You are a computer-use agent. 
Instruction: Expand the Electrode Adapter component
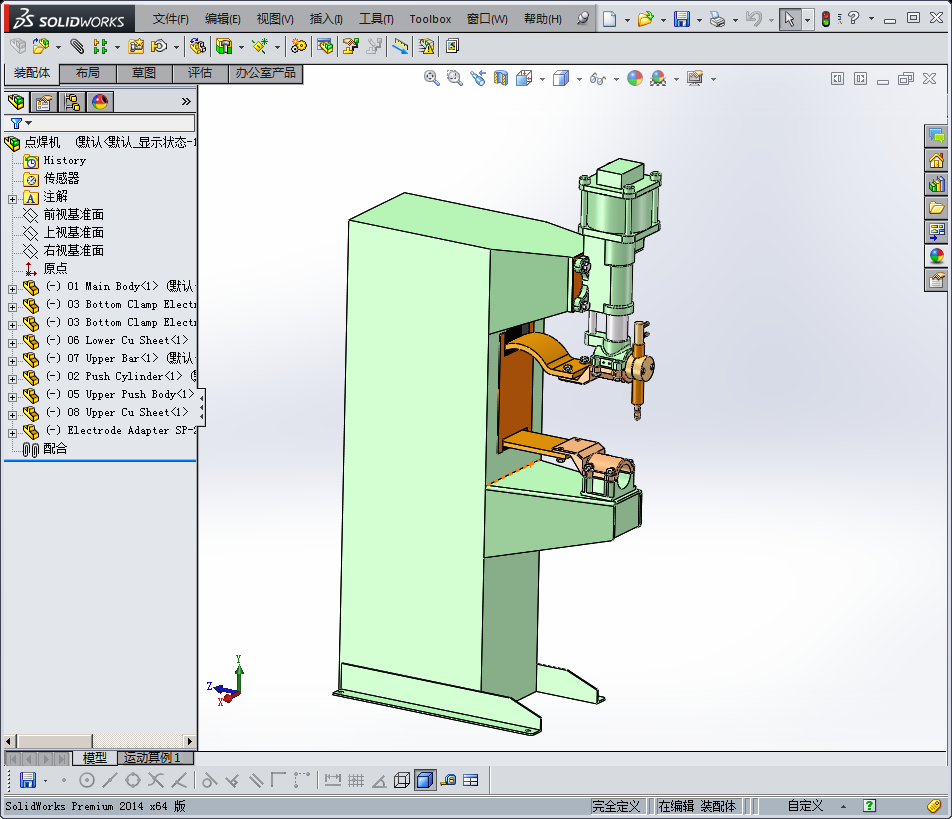(12, 433)
